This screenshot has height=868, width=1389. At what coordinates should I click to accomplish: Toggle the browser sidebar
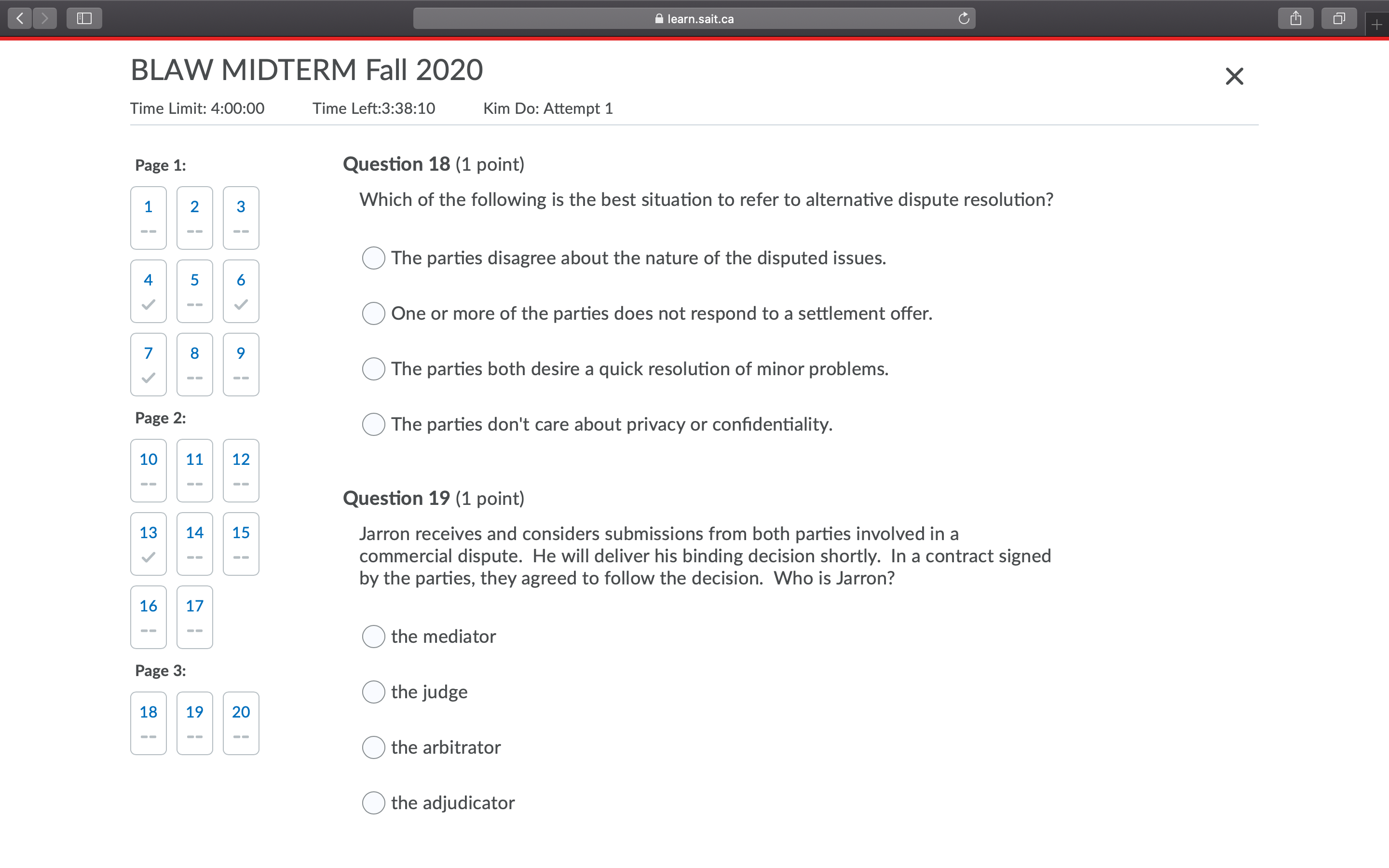coord(84,18)
